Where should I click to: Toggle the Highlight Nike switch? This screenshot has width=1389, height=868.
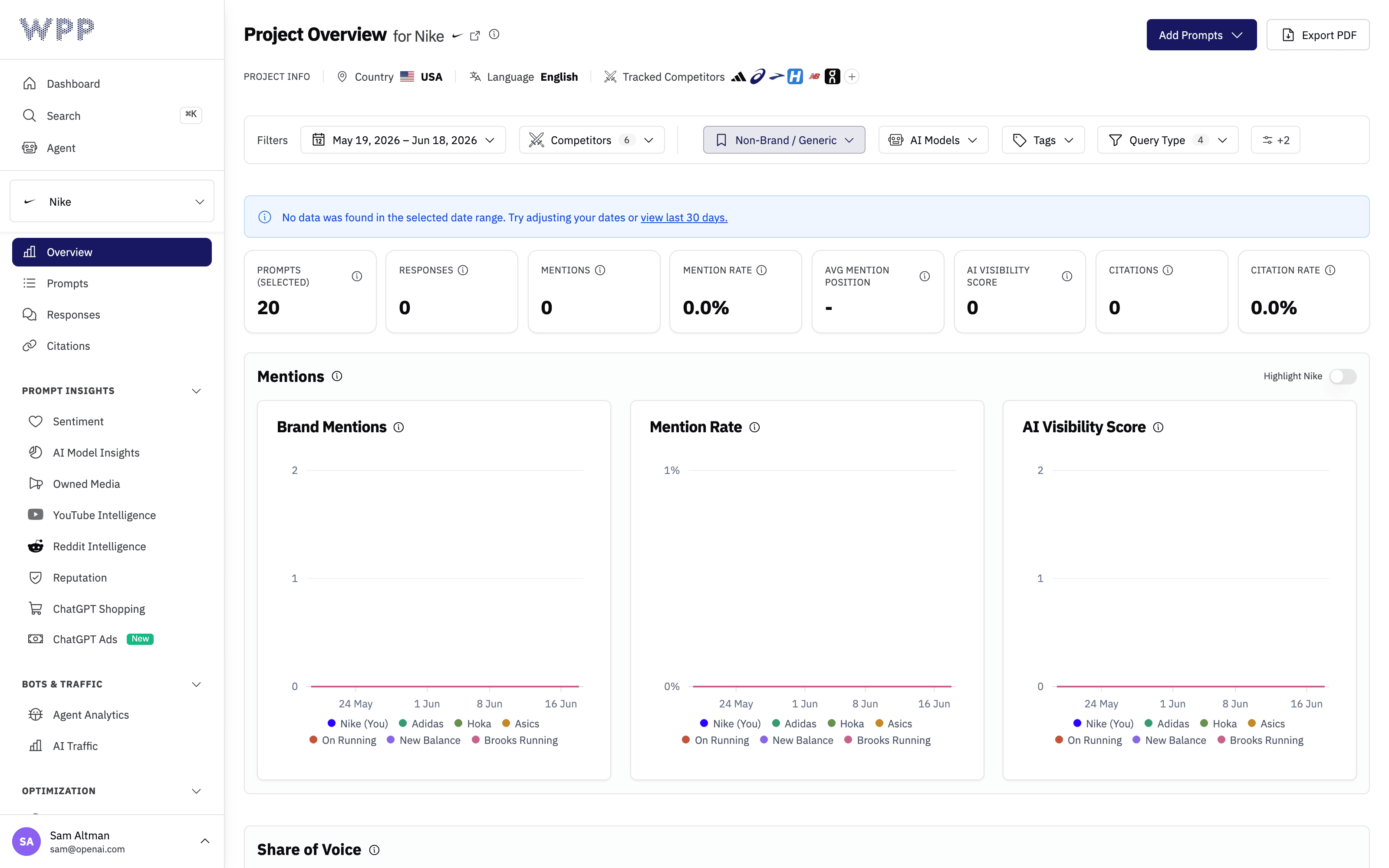tap(1343, 376)
